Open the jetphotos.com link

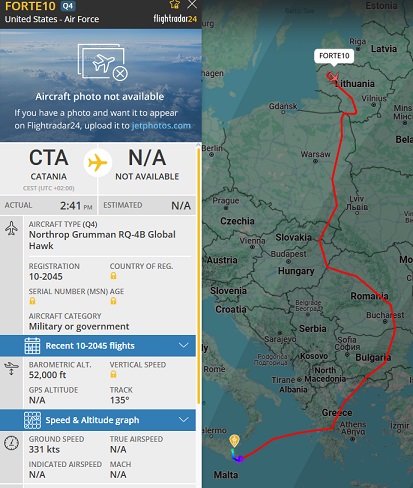coord(161,126)
